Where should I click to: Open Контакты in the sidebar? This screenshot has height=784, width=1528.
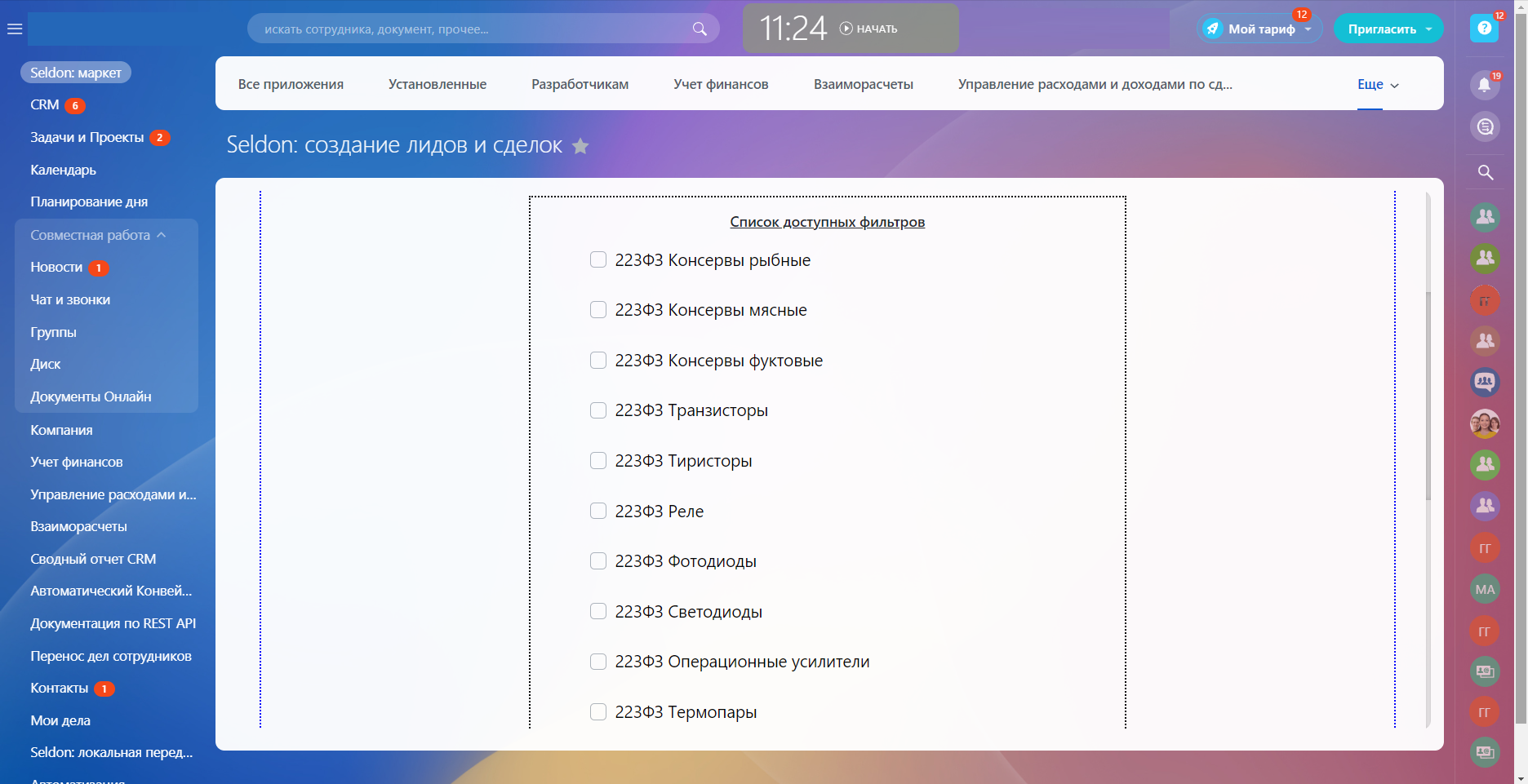[60, 688]
